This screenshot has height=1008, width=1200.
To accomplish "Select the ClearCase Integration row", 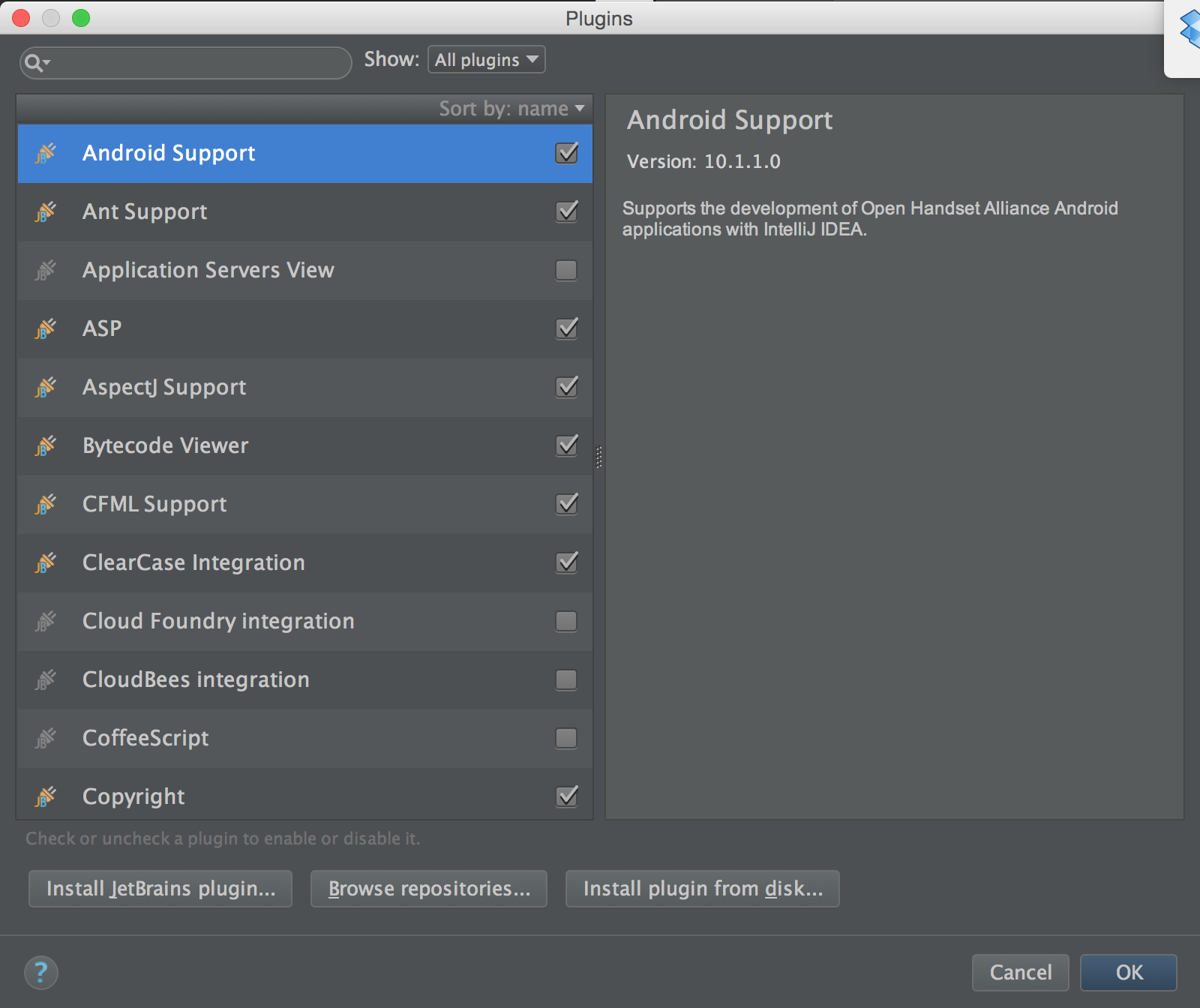I will point(304,562).
